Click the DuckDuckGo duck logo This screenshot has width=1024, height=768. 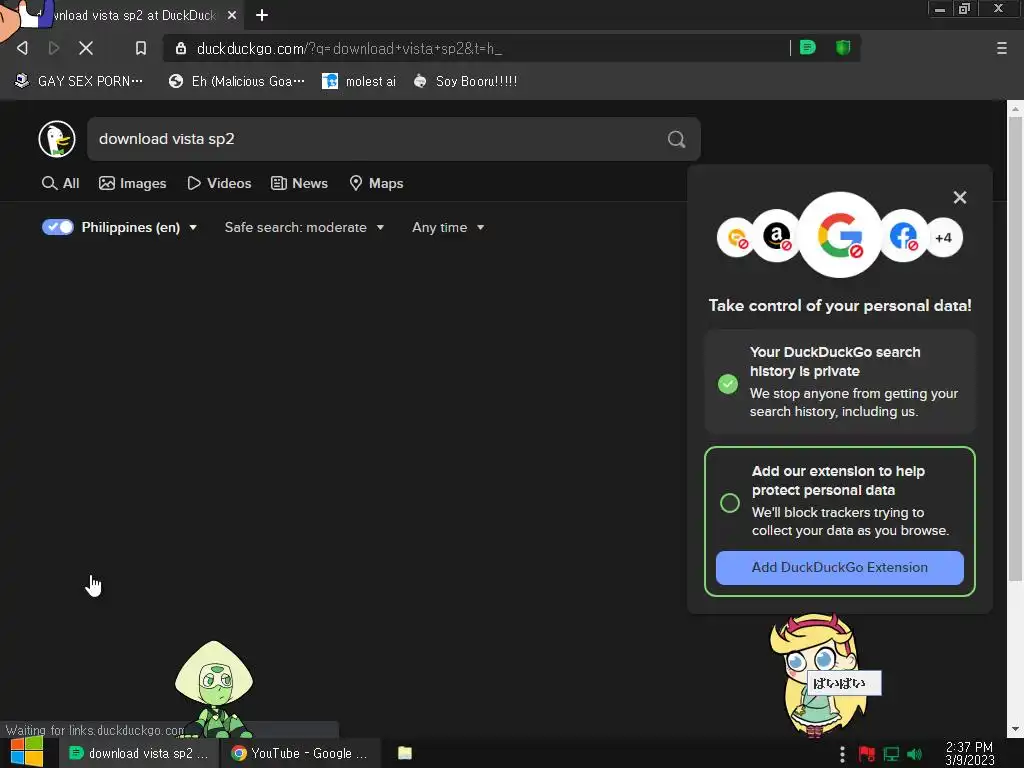(x=57, y=139)
